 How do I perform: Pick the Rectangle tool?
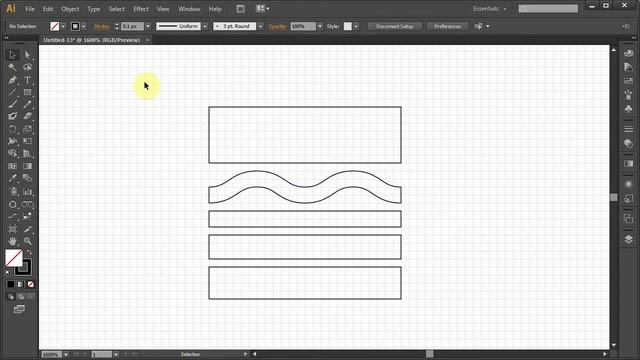pos(27,92)
